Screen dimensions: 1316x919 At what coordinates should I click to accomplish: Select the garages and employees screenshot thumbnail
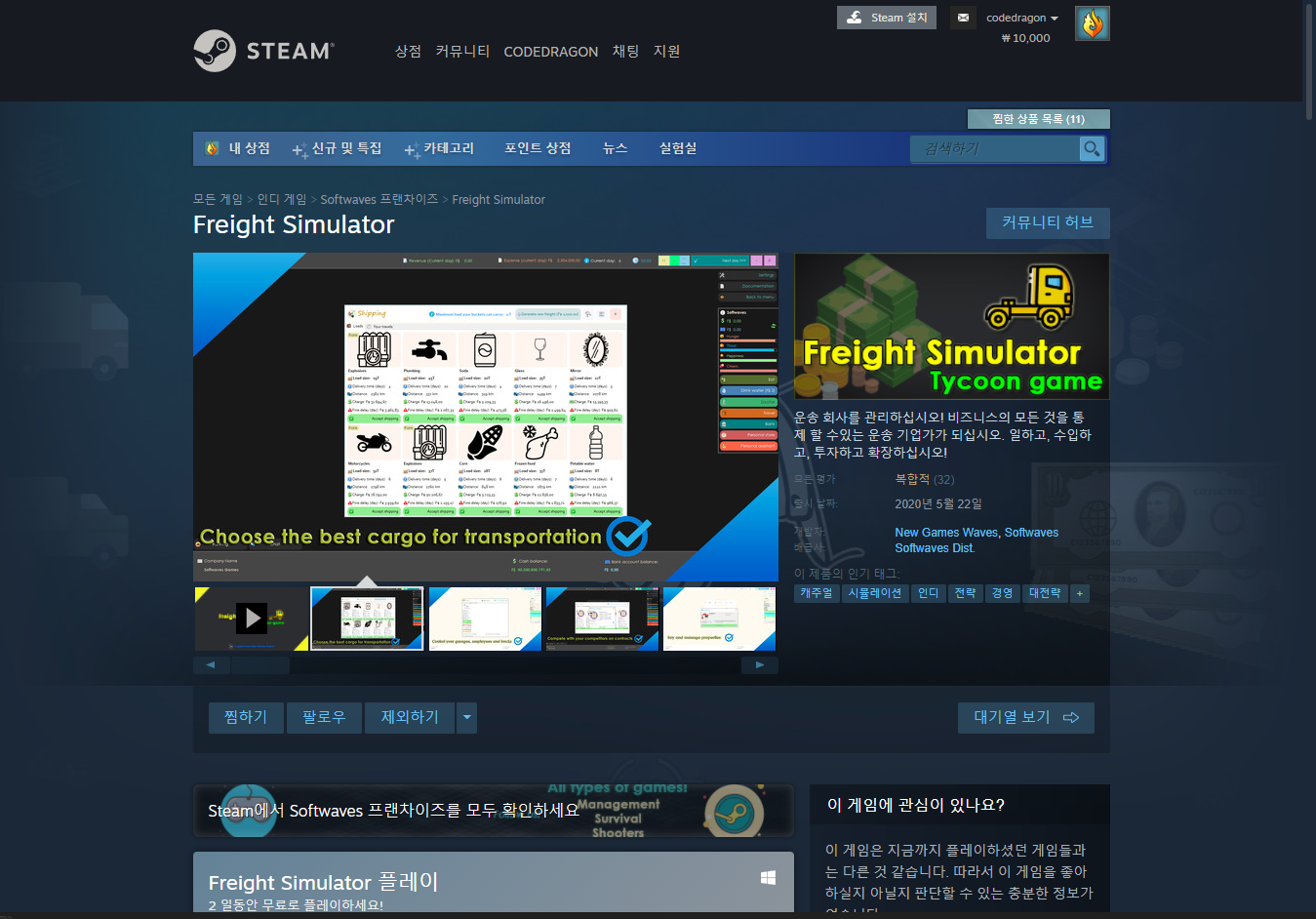point(485,618)
